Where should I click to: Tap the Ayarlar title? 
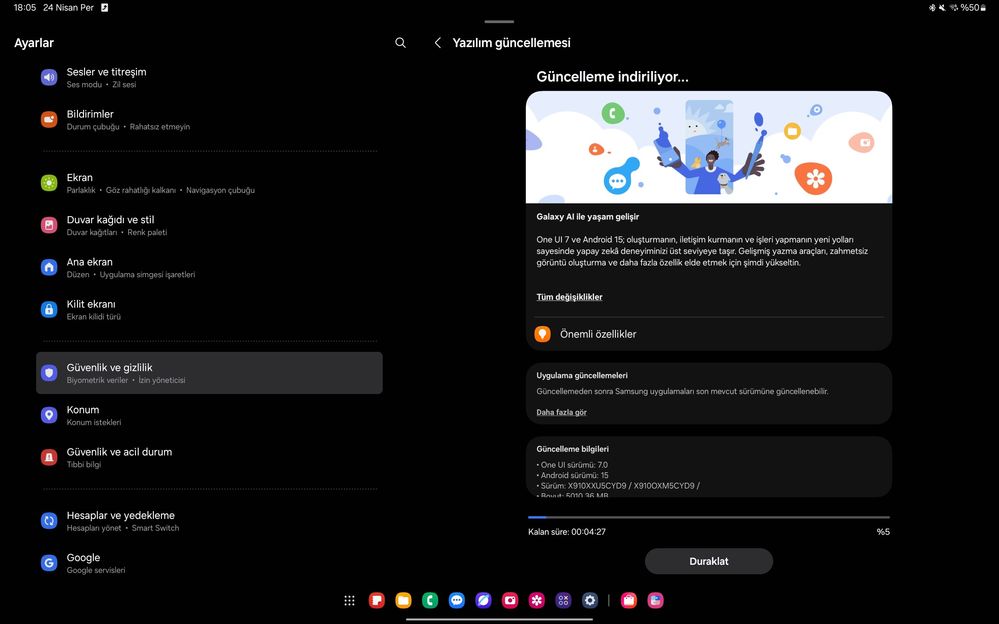click(34, 43)
